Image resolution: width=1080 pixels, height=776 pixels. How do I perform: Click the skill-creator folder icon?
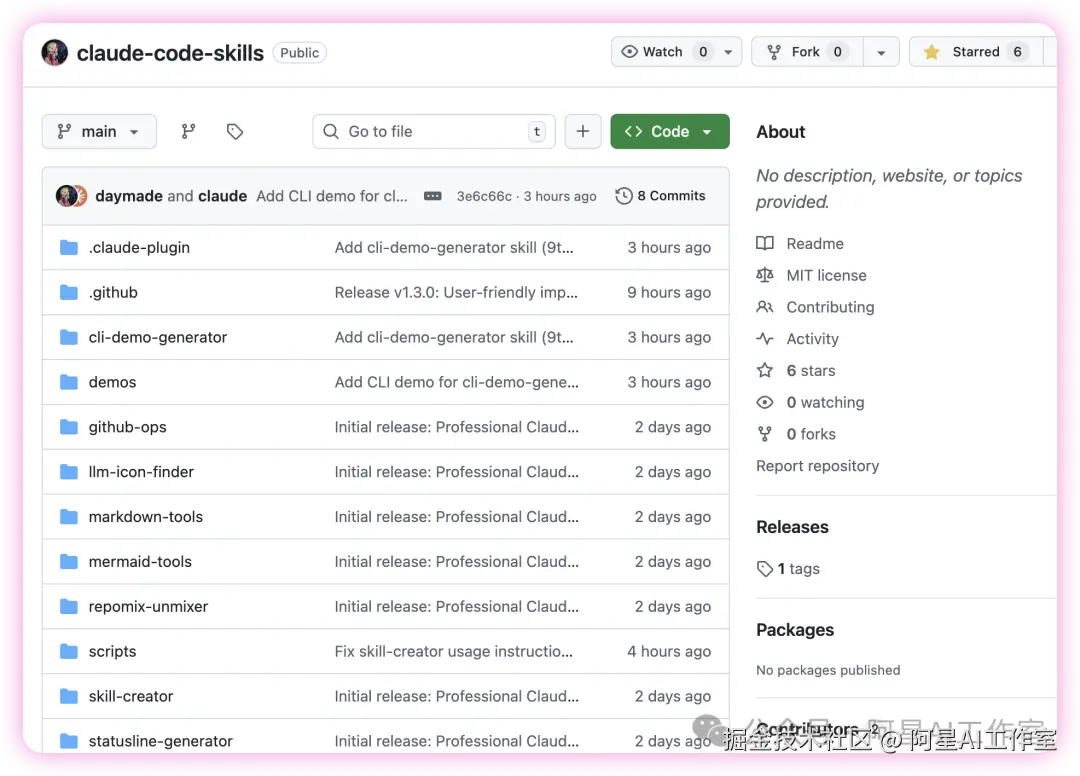69,696
